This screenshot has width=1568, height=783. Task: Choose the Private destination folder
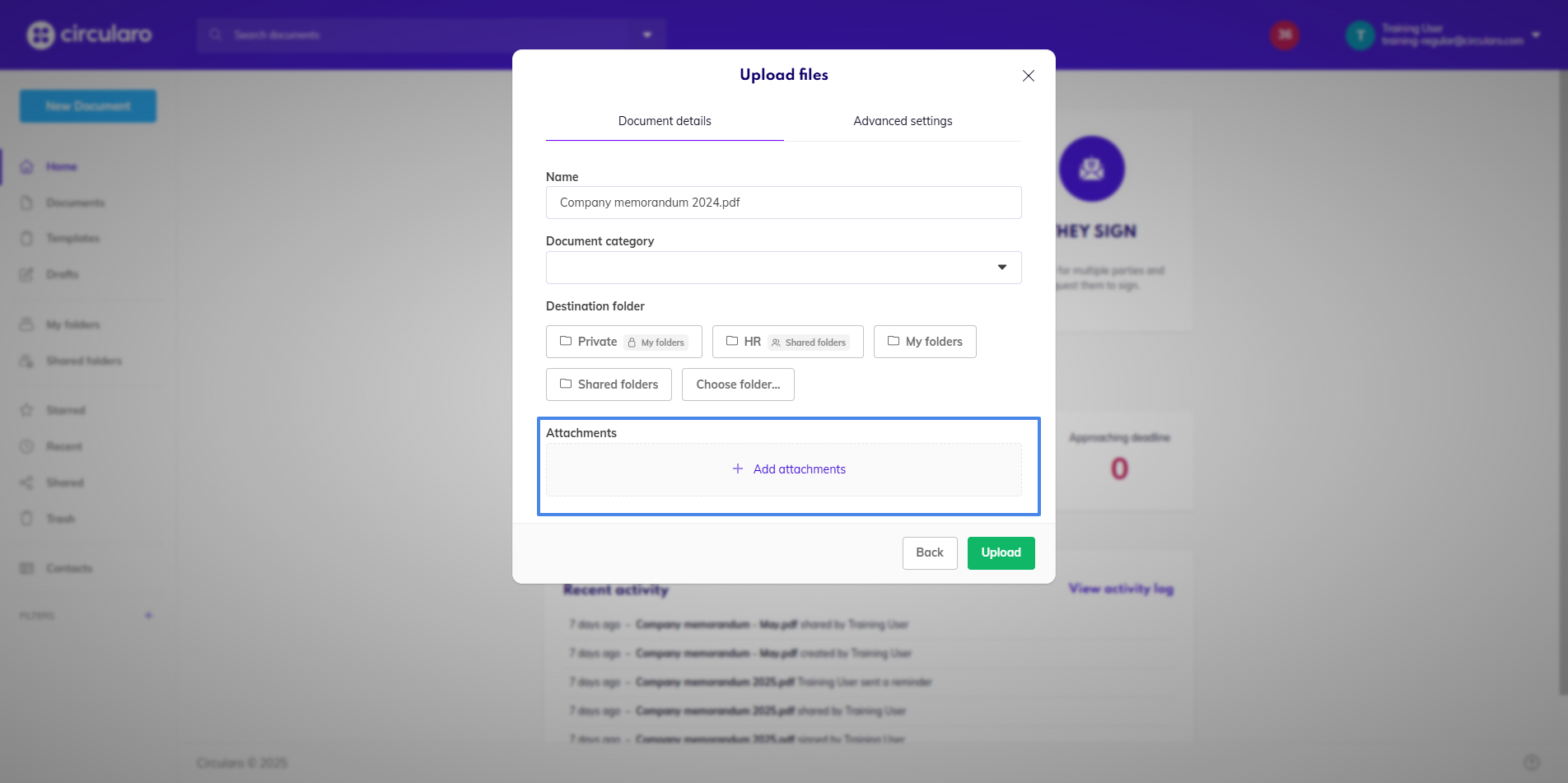click(x=623, y=342)
